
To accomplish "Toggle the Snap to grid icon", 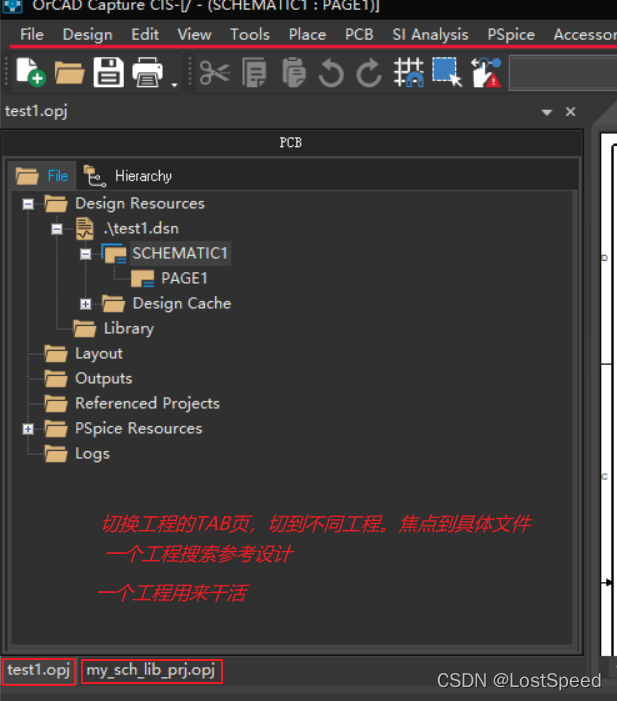I will coord(408,72).
